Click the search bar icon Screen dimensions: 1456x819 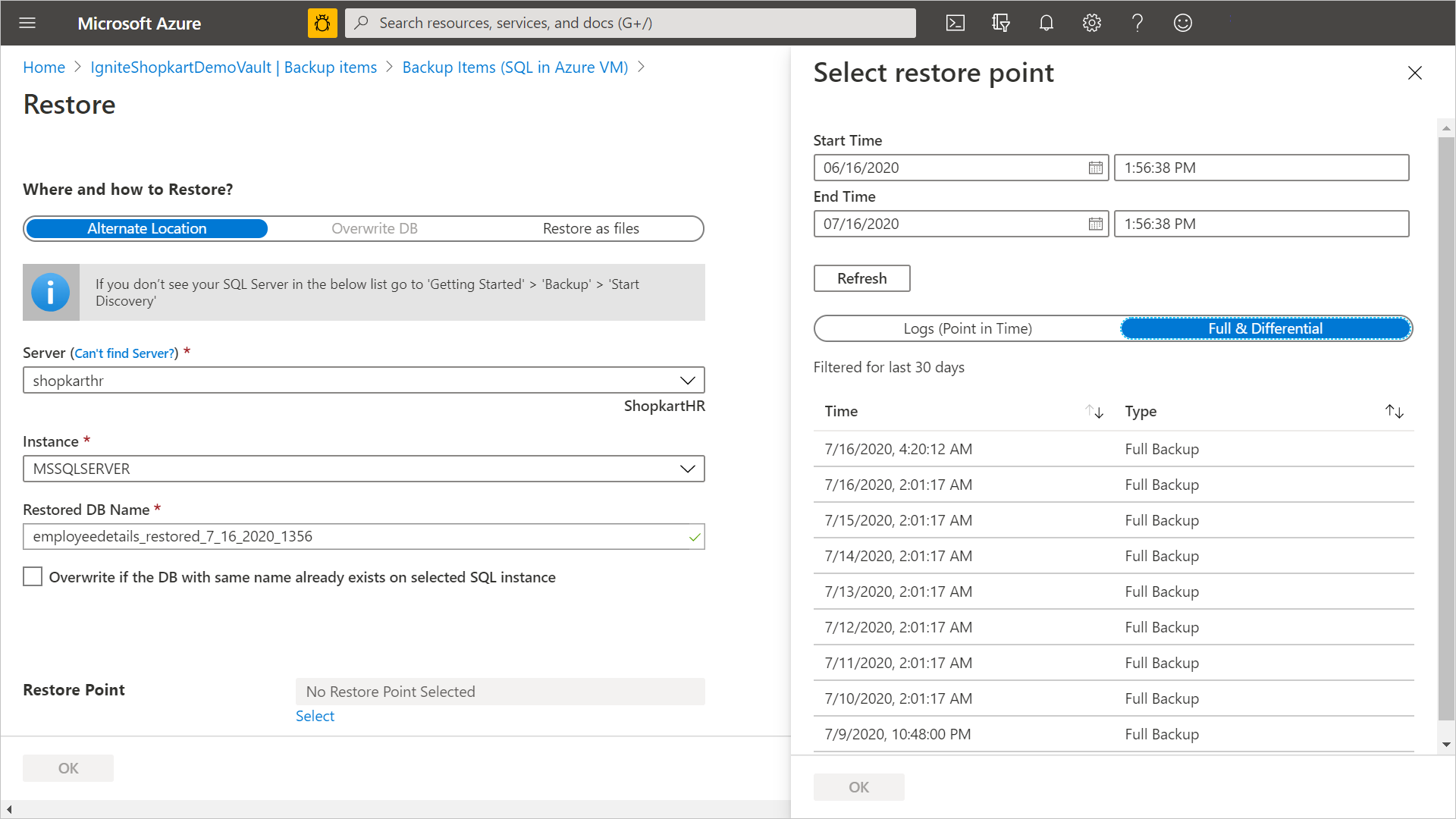pos(366,22)
